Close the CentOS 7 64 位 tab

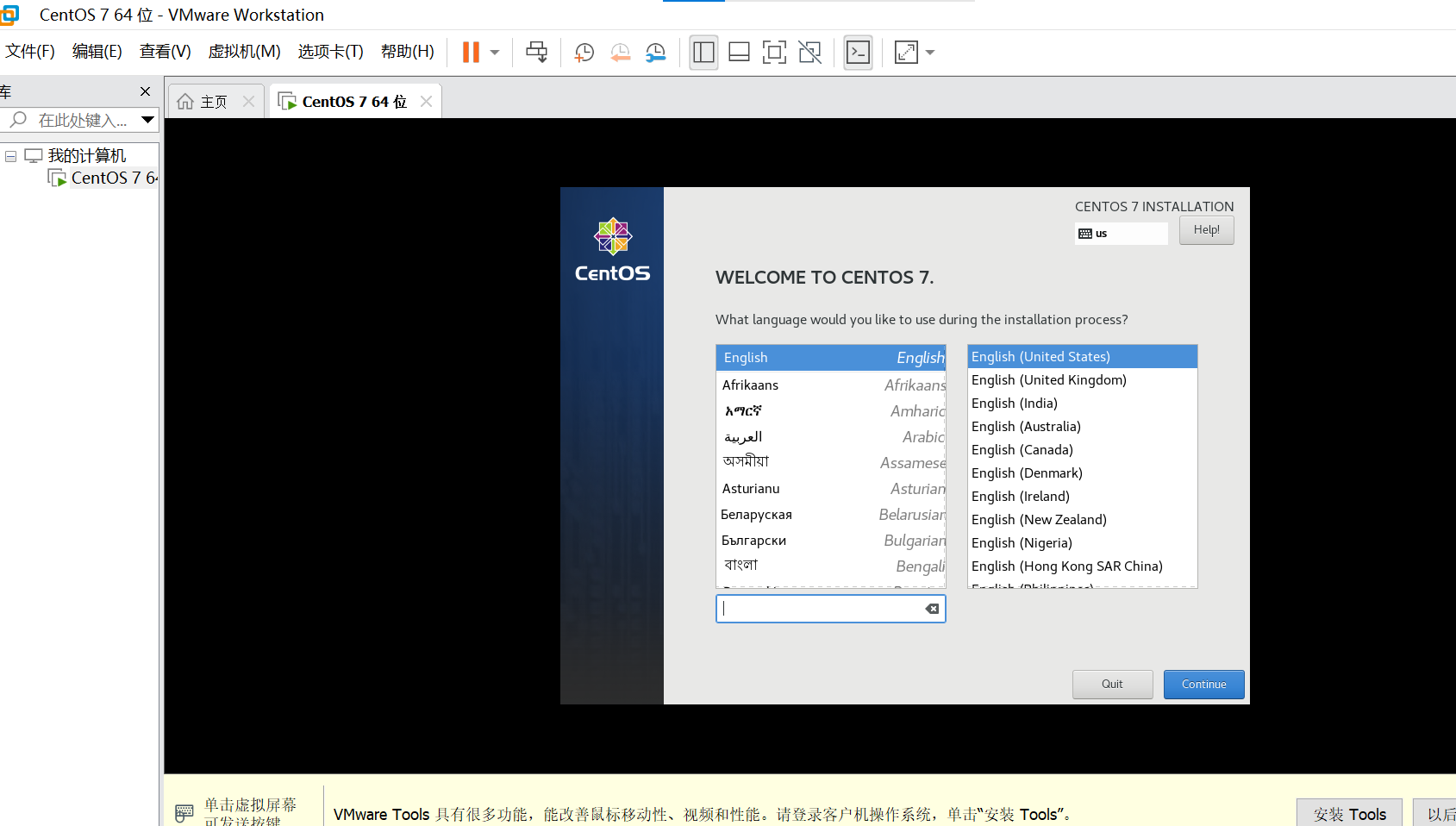point(426,102)
